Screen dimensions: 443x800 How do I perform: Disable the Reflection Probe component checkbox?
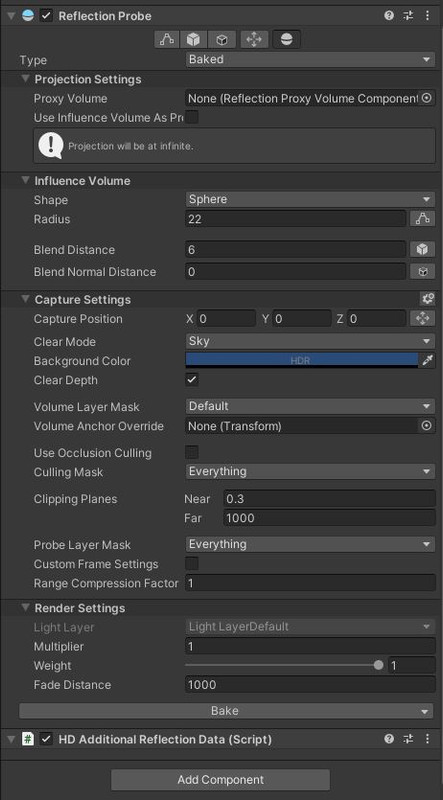(46, 16)
